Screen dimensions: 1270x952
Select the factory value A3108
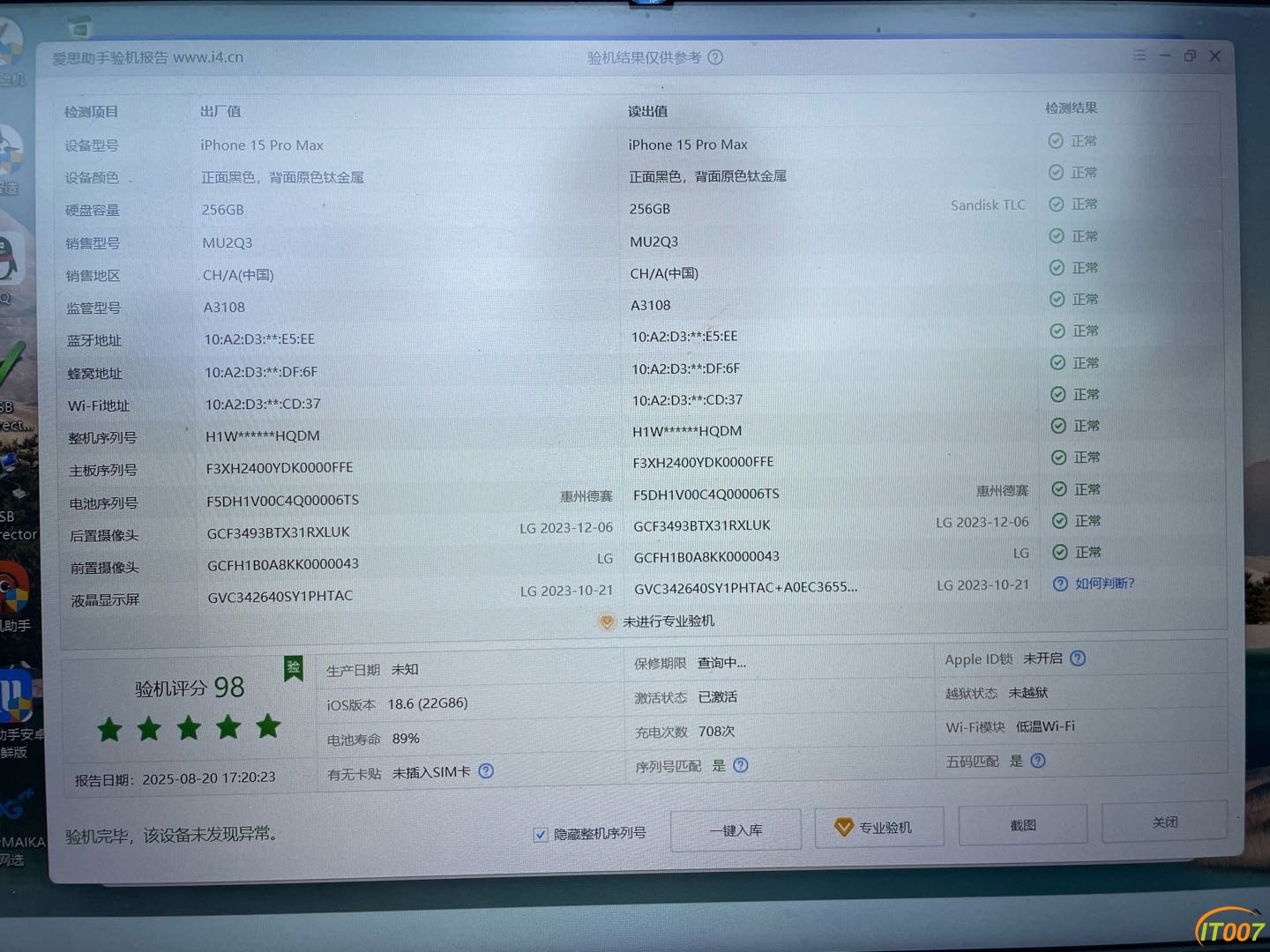point(224,308)
